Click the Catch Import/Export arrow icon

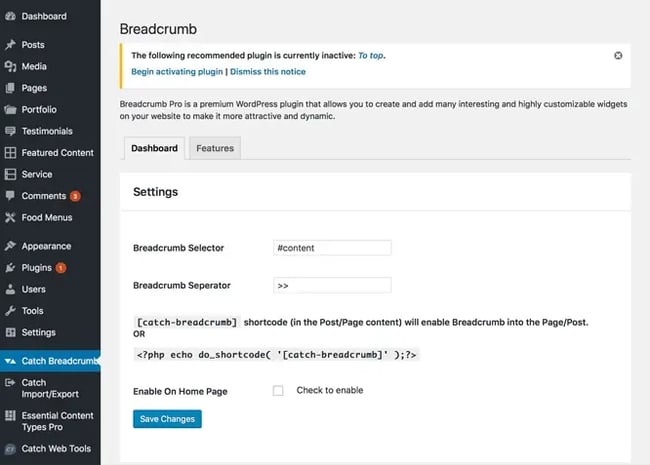10,383
